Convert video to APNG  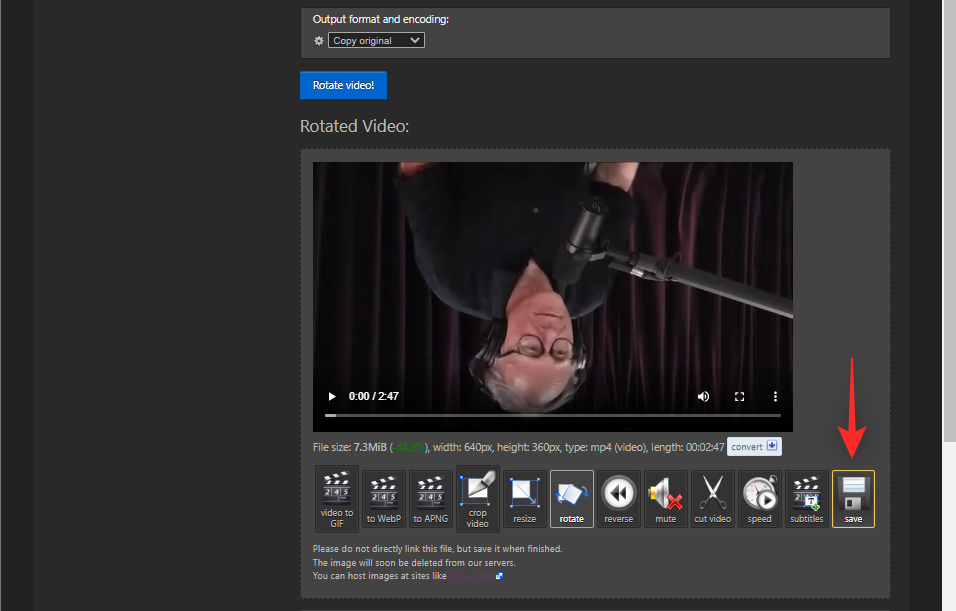[x=430, y=499]
